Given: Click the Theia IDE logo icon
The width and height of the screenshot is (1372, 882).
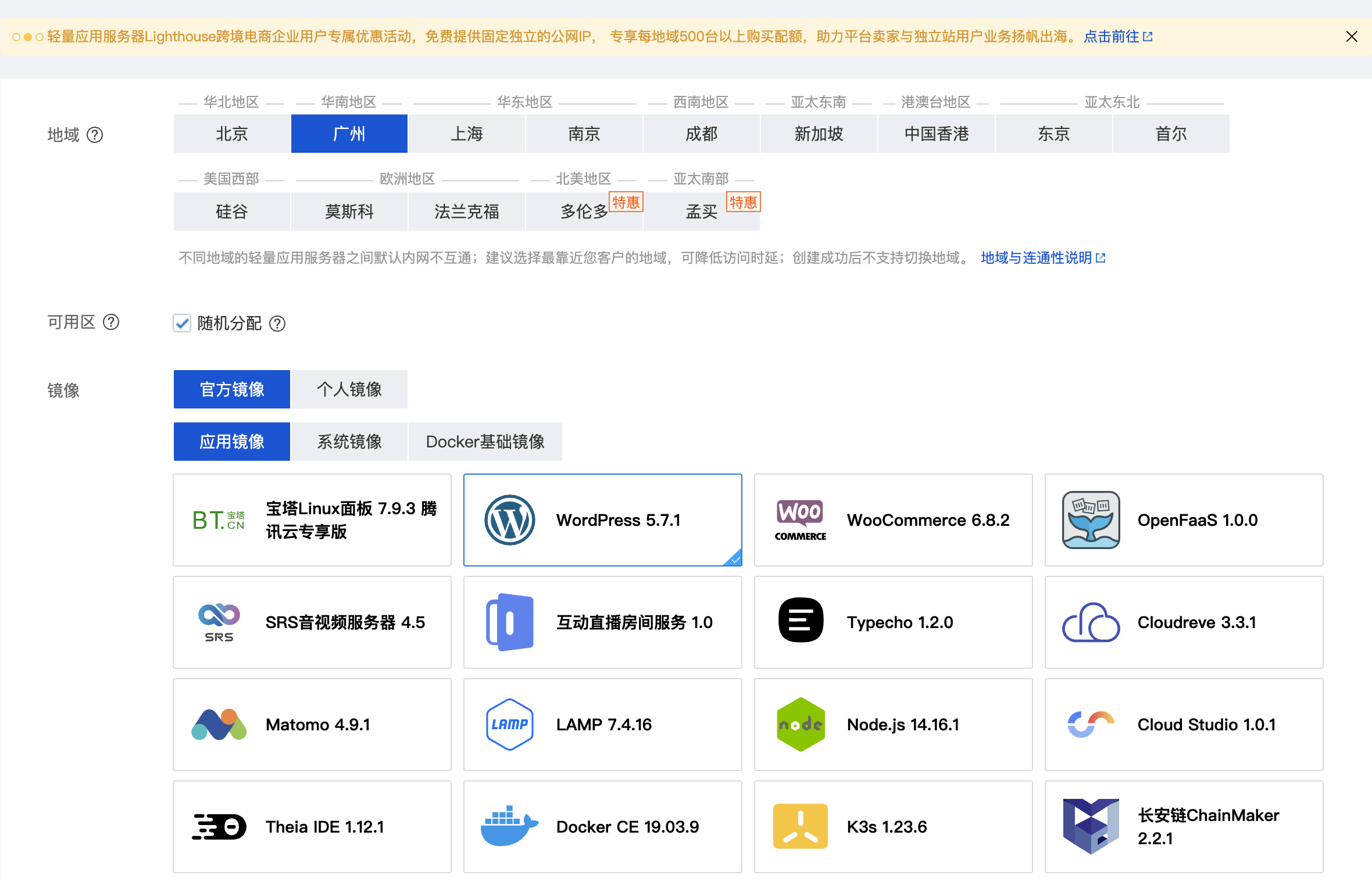Looking at the screenshot, I should (x=219, y=827).
